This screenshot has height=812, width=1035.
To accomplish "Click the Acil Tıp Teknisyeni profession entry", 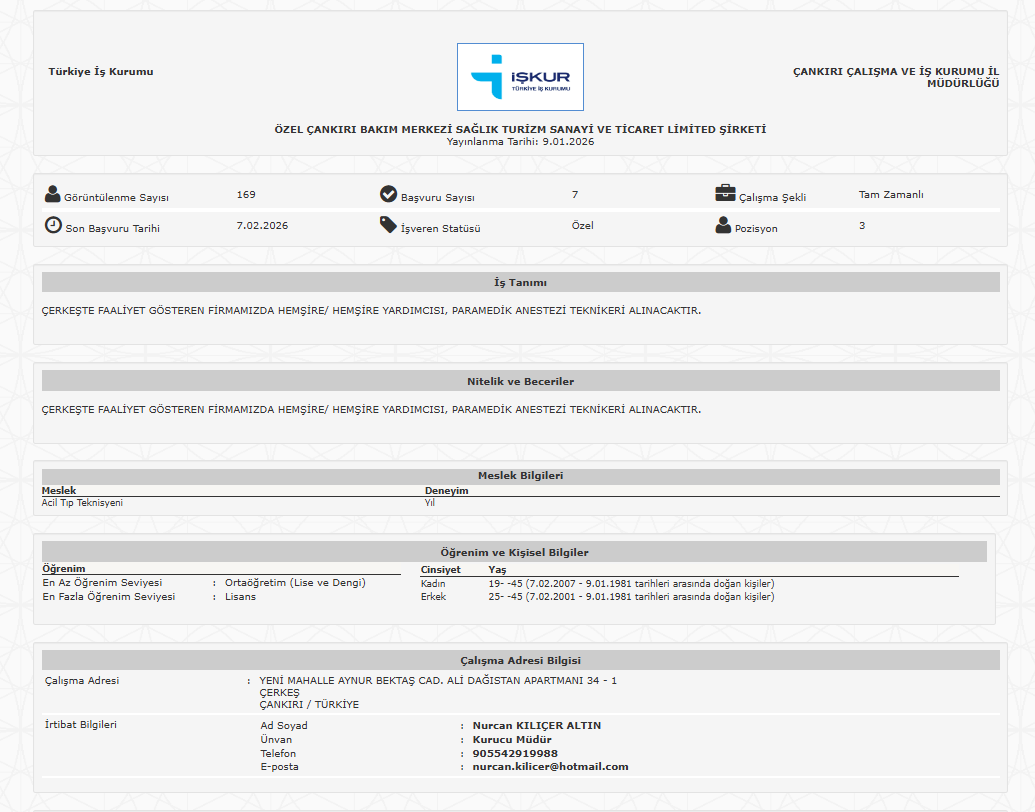I will 82,503.
